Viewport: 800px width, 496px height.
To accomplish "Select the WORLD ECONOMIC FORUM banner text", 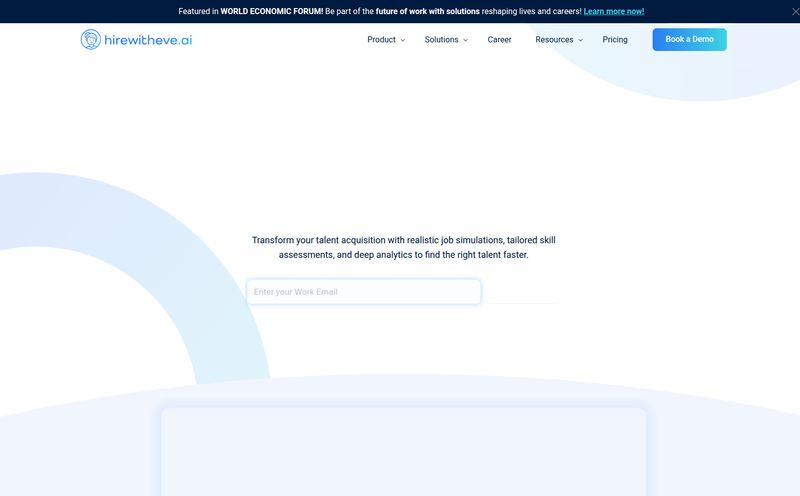I will 271,11.
